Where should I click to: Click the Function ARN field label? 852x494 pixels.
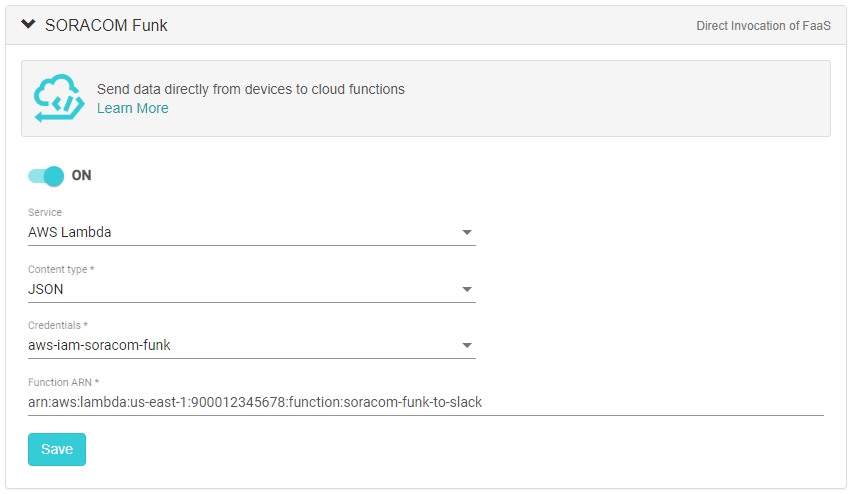tap(63, 383)
